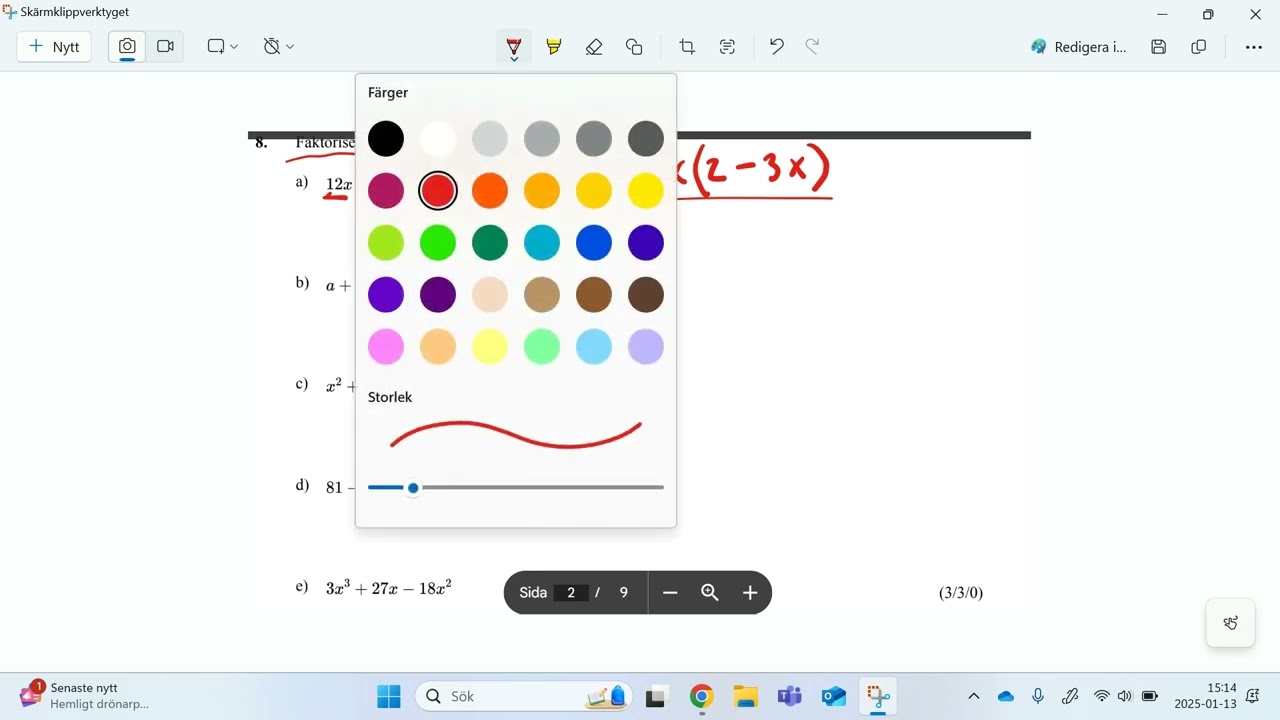
Task: Undo the last ink stroke
Action: 776,47
